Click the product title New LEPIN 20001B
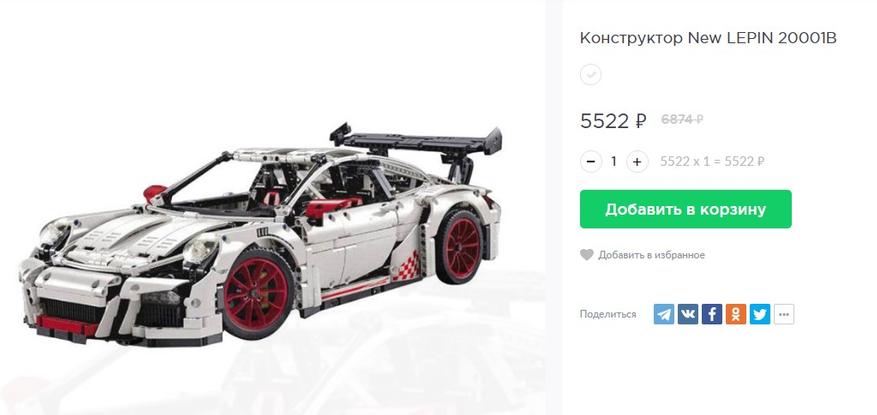 point(762,38)
